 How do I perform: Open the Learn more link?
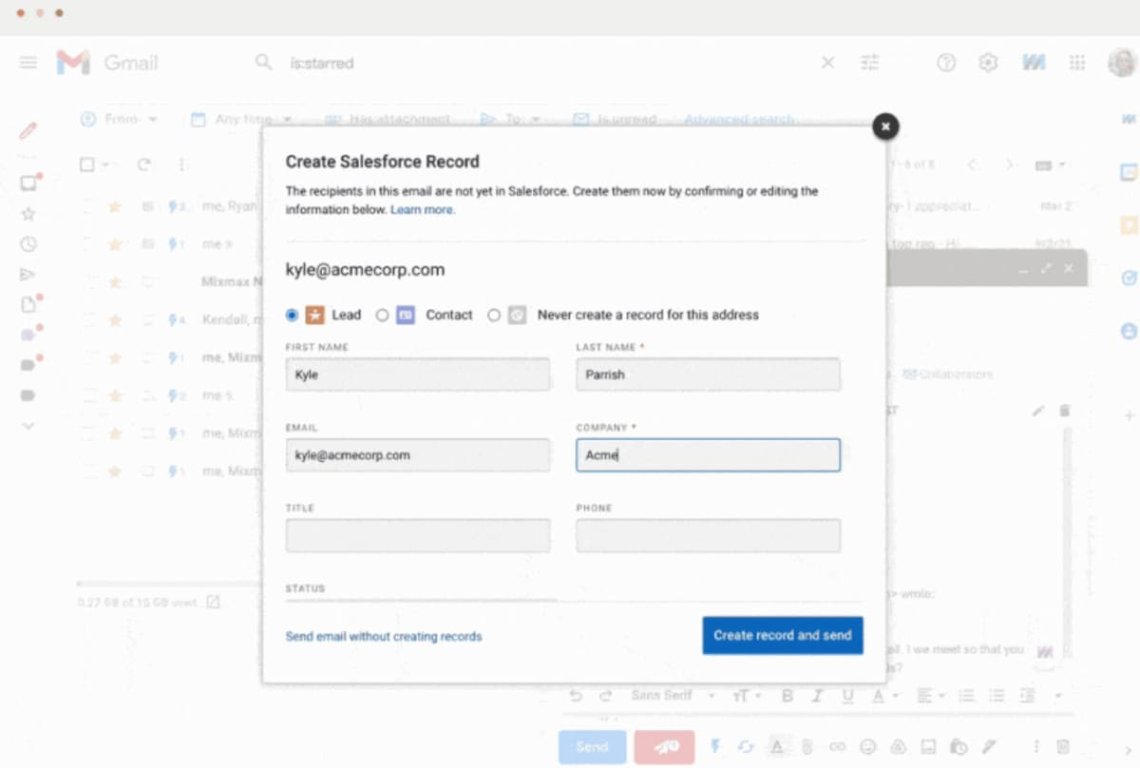(422, 210)
